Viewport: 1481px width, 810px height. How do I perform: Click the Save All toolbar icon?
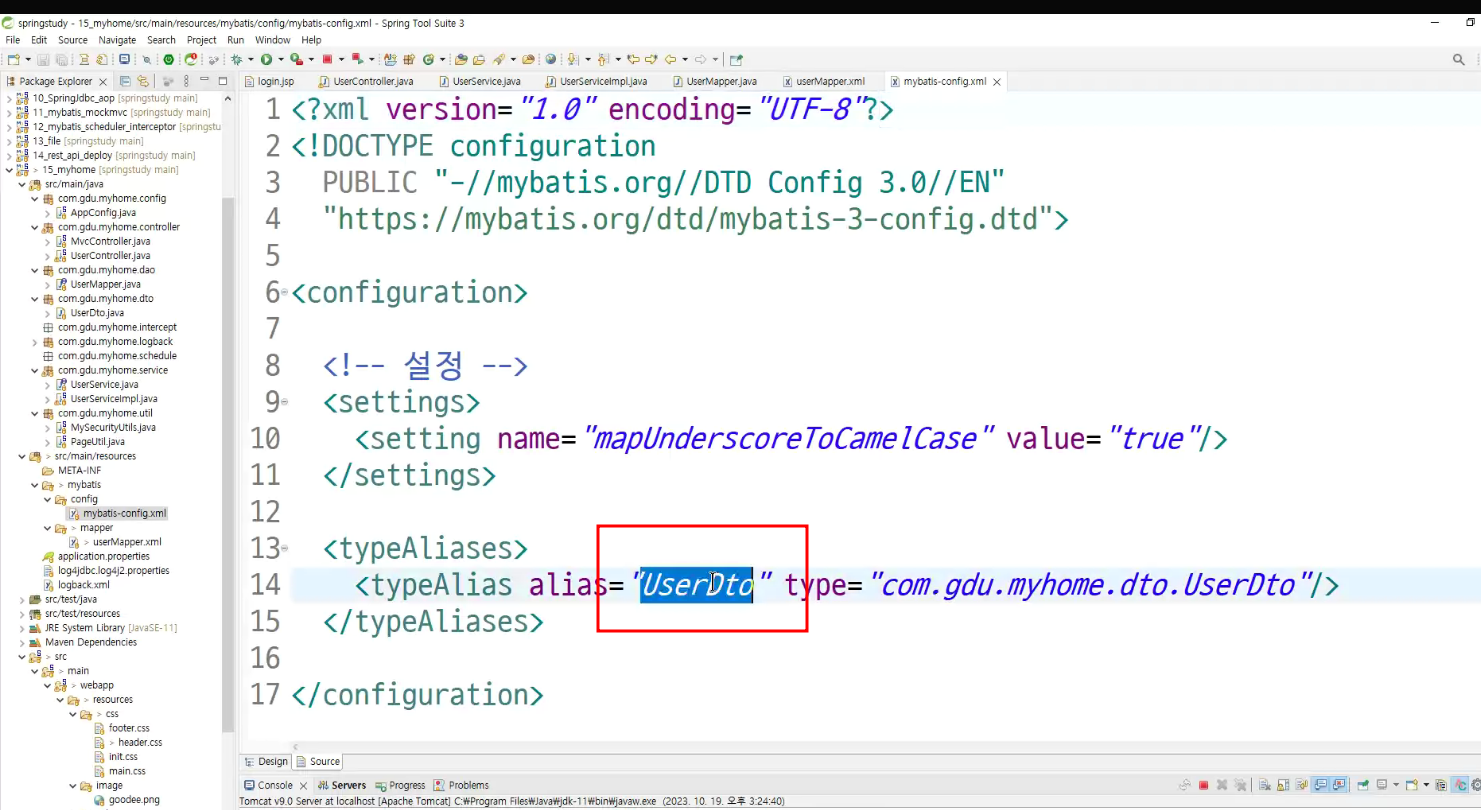61,59
